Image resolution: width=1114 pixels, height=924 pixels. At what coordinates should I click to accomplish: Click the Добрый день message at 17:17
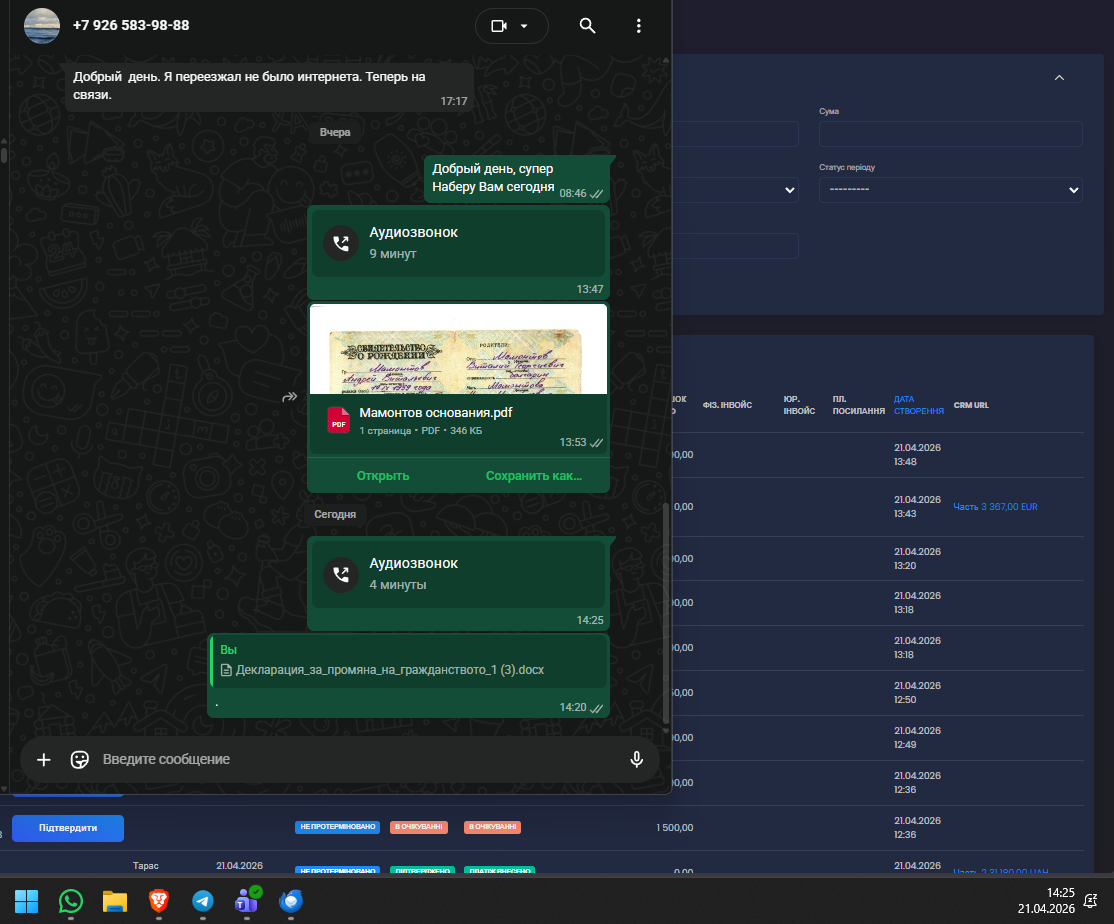pos(269,86)
